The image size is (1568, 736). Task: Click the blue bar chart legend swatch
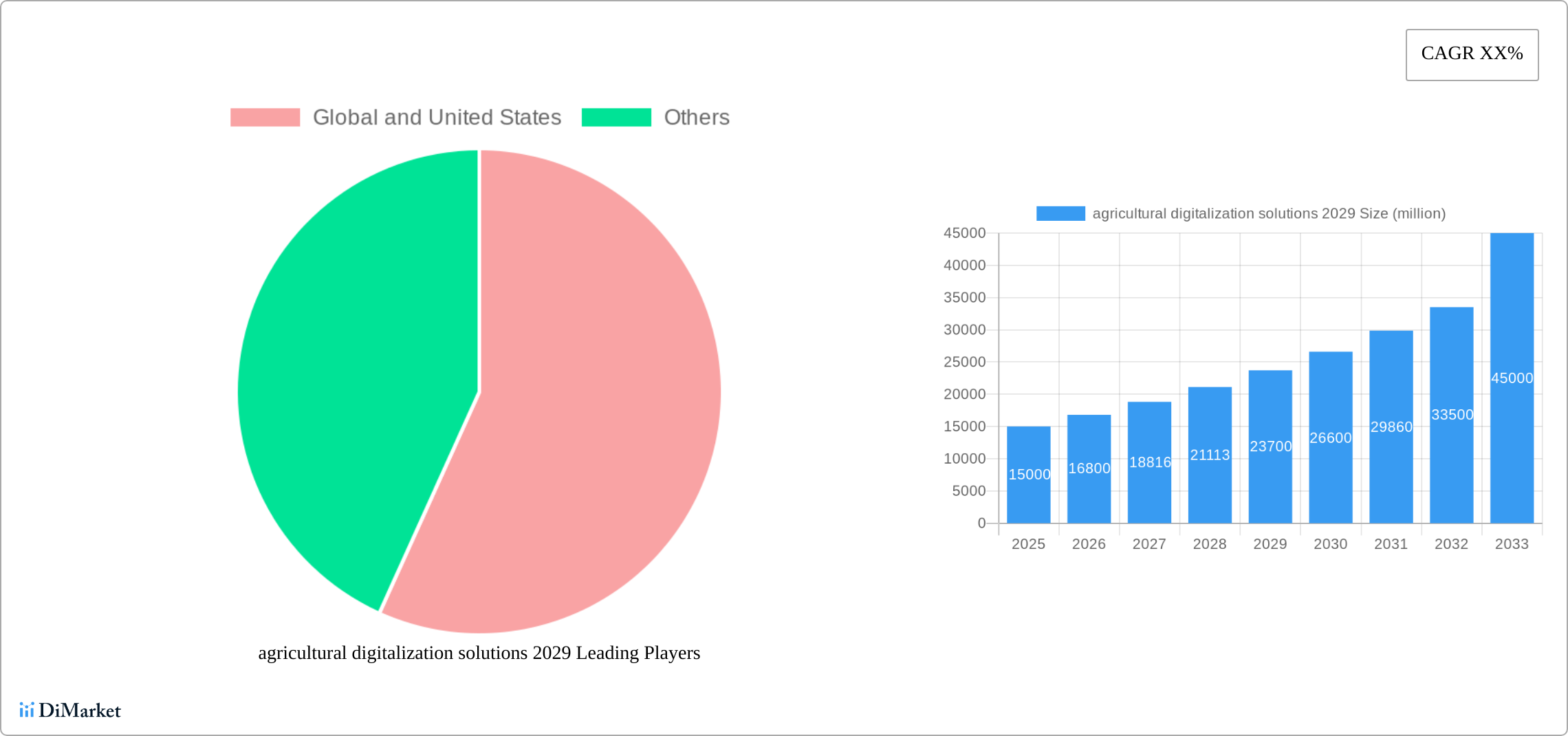(x=1060, y=214)
